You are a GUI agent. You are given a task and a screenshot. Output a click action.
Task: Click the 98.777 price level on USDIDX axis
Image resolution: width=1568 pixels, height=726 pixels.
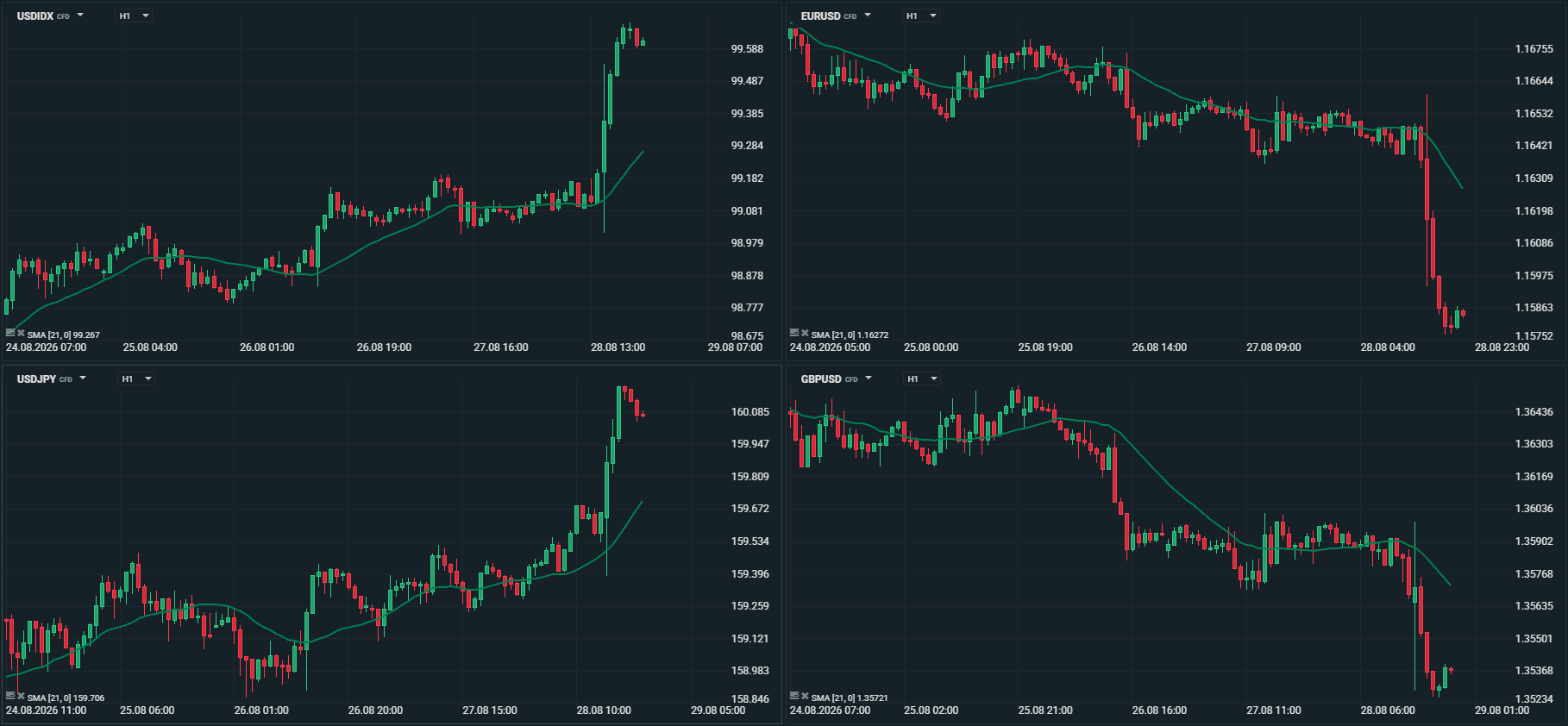point(747,308)
